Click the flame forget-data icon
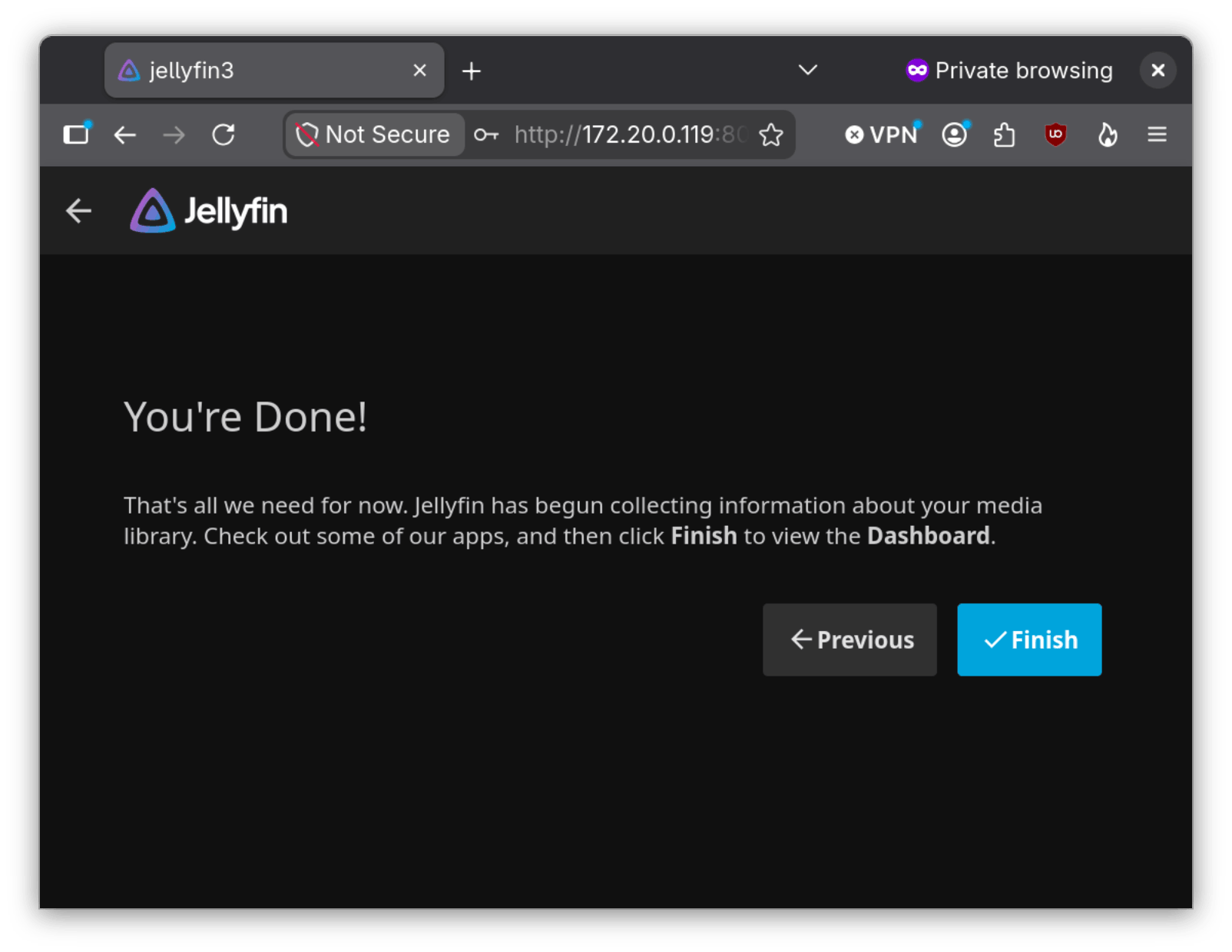The width and height of the screenshot is (1232, 952). pyautogui.click(x=1107, y=135)
